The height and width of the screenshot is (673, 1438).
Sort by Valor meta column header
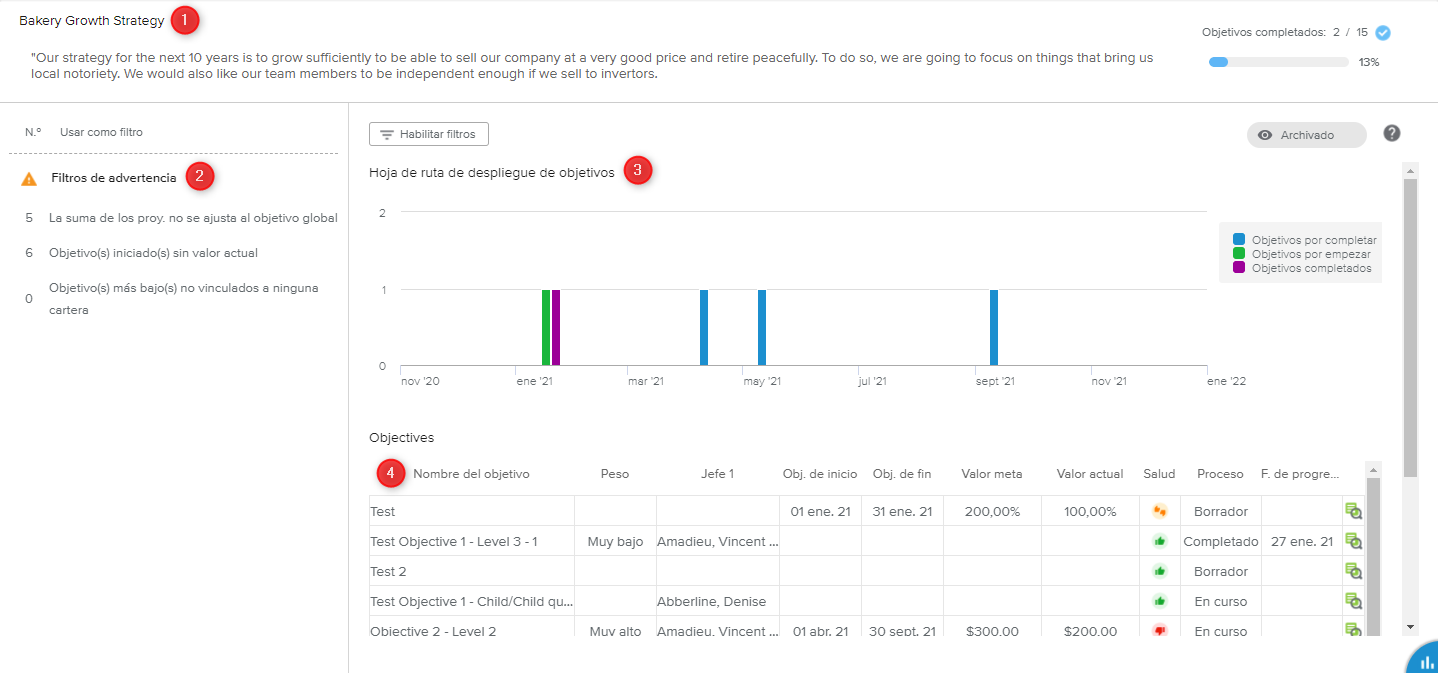pyautogui.click(x=991, y=474)
